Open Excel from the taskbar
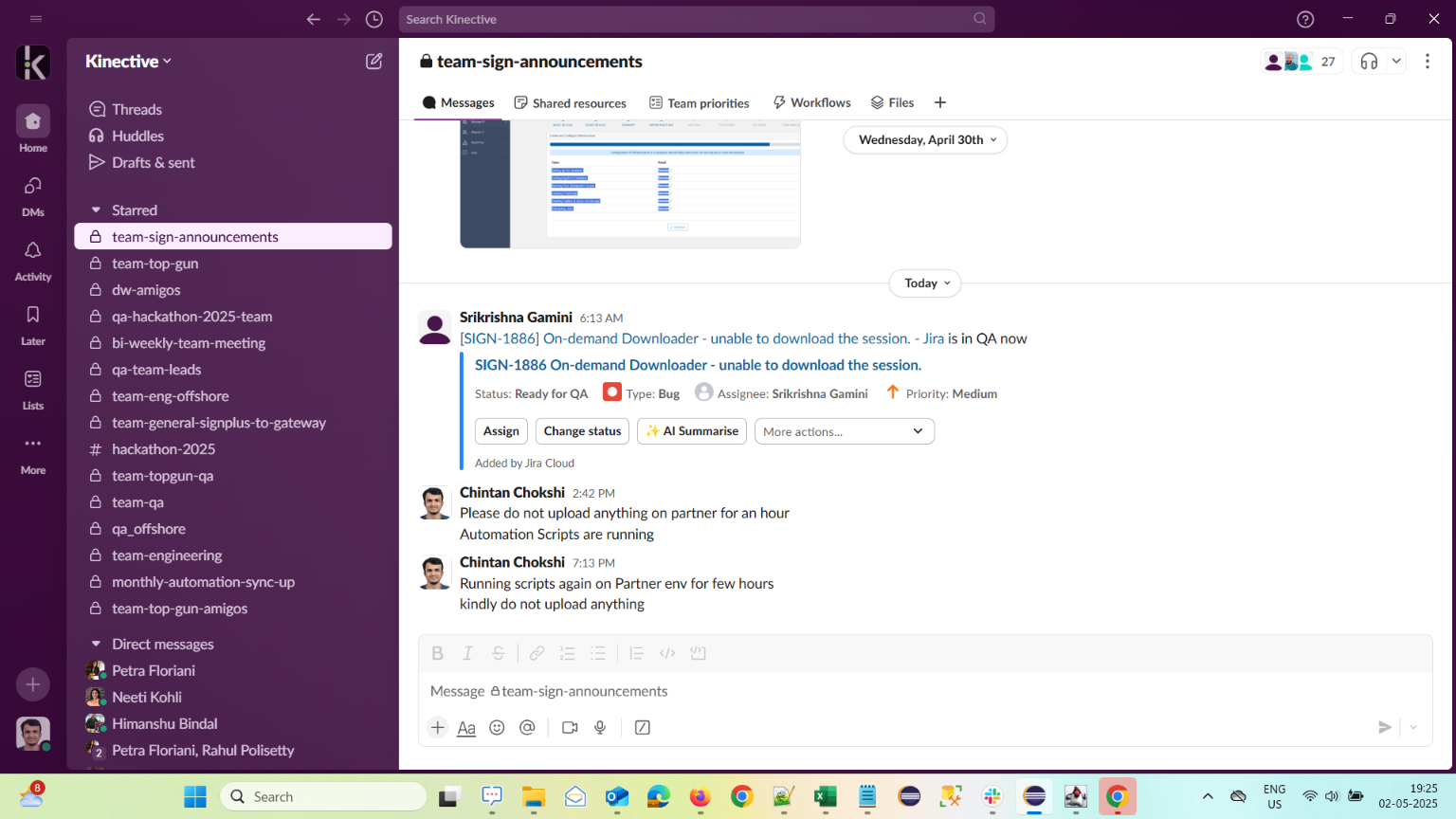The height and width of the screenshot is (819, 1456). pos(826,797)
